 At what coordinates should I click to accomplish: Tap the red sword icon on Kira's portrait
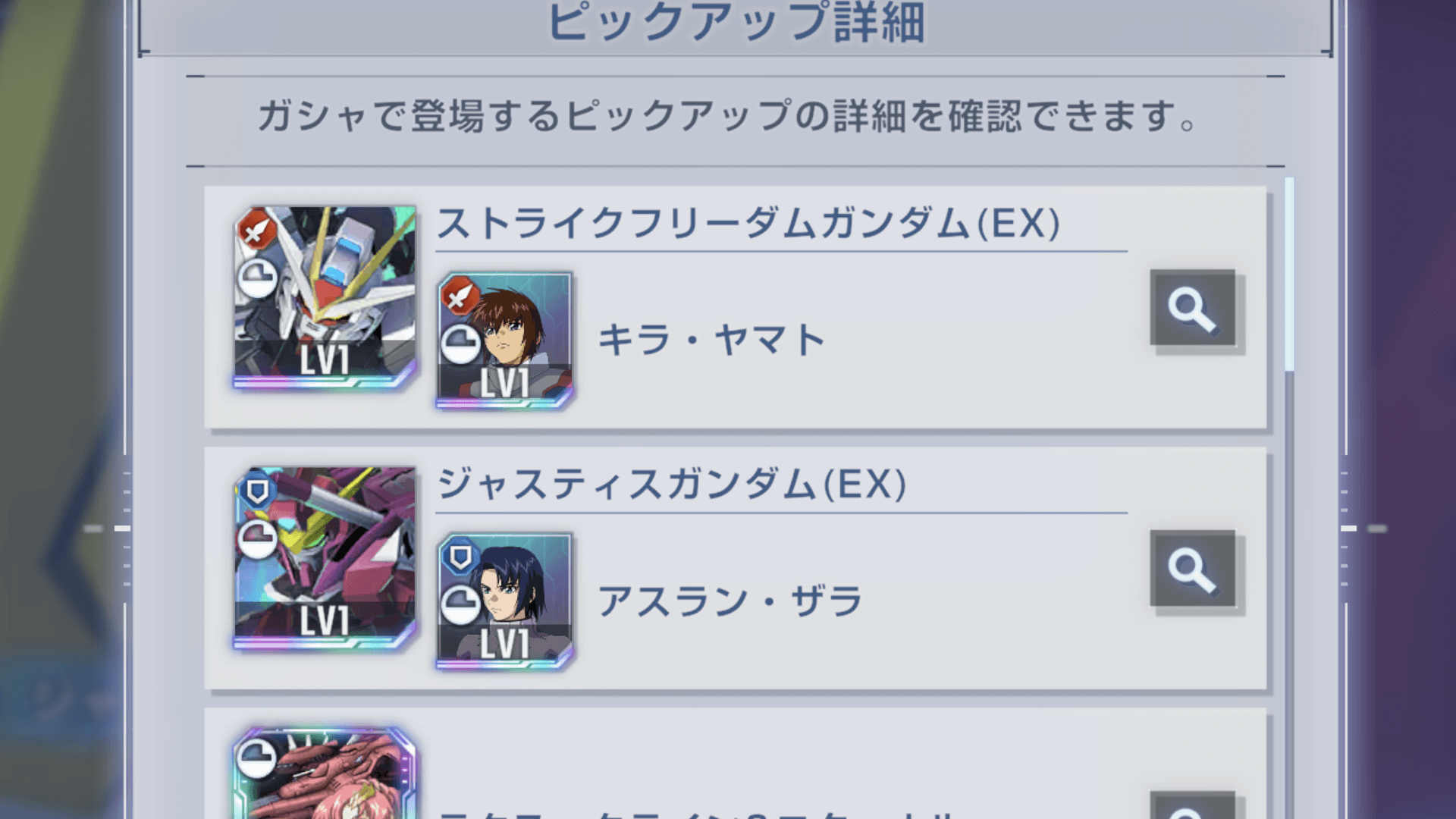tap(460, 295)
